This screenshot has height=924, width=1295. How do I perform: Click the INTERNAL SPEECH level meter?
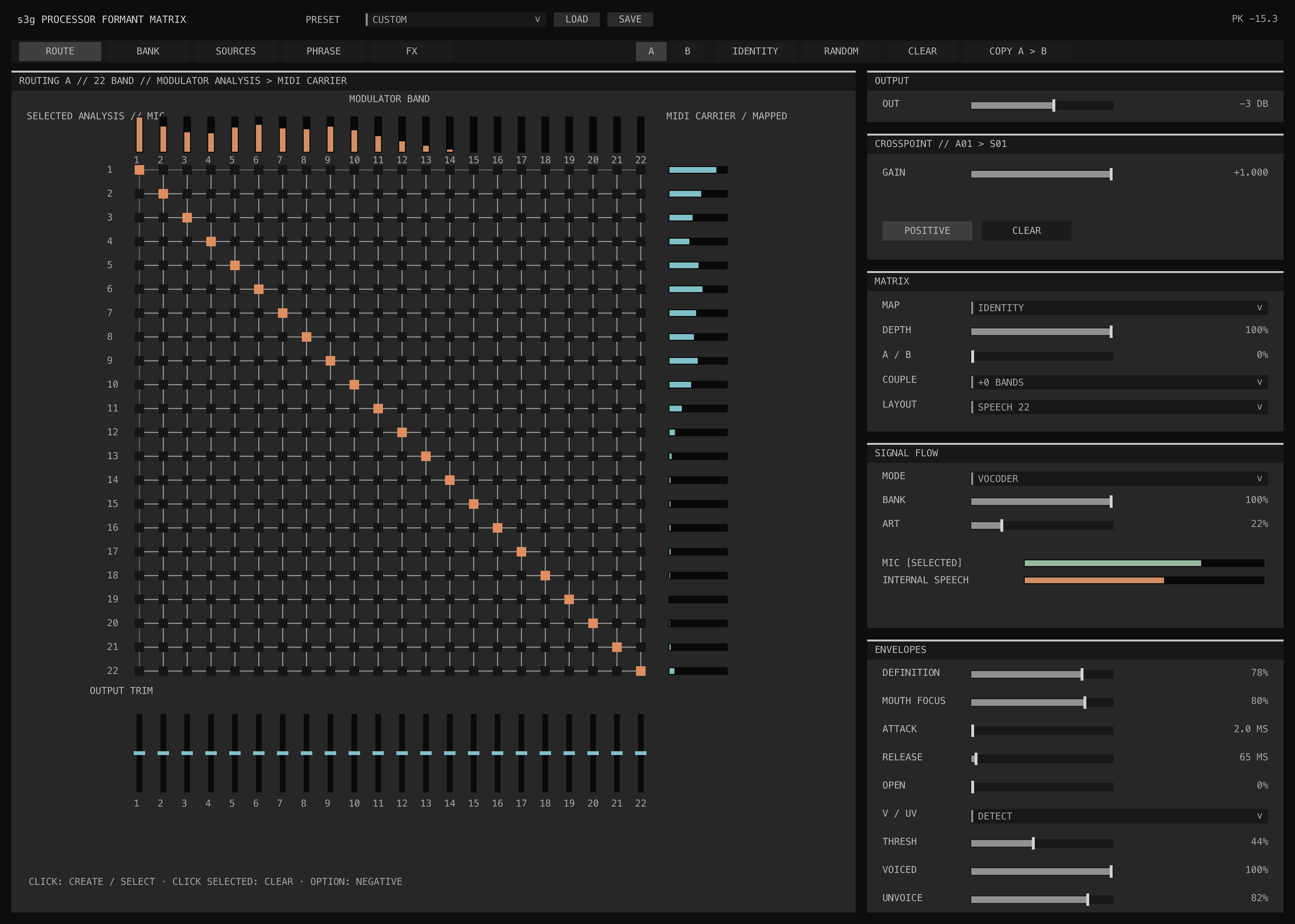(x=1144, y=580)
